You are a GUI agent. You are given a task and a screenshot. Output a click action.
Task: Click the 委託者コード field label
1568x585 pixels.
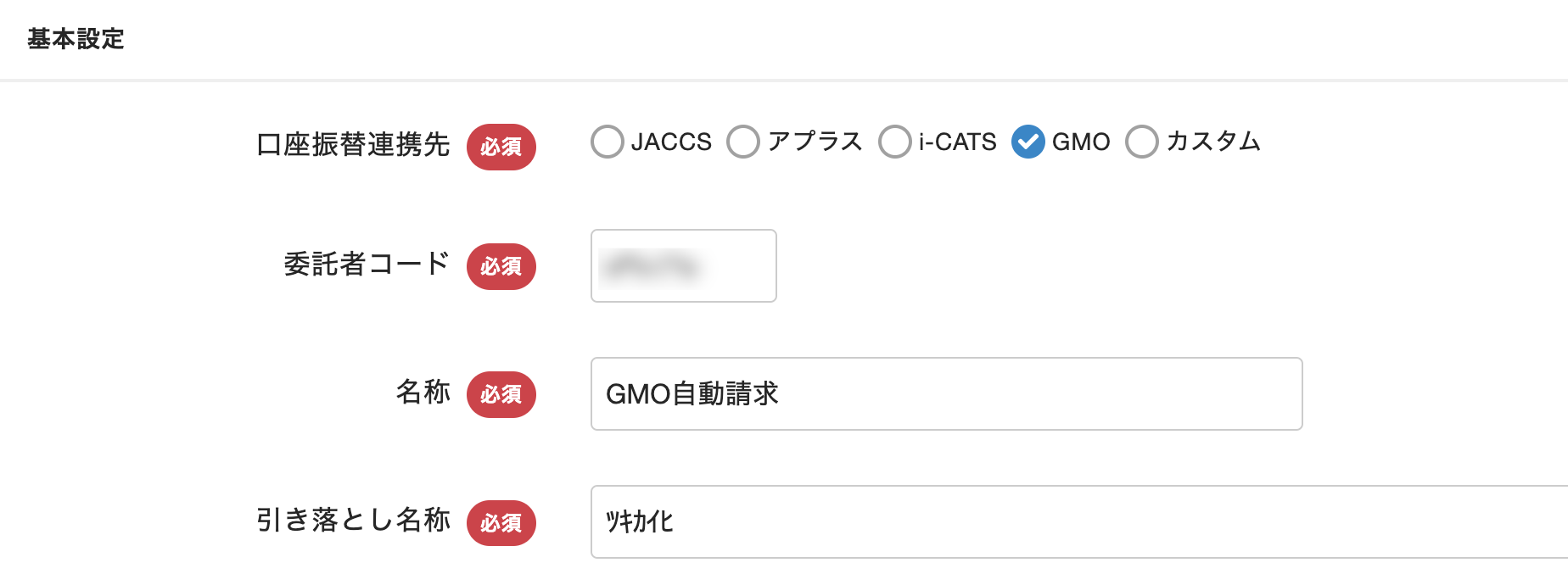[367, 265]
